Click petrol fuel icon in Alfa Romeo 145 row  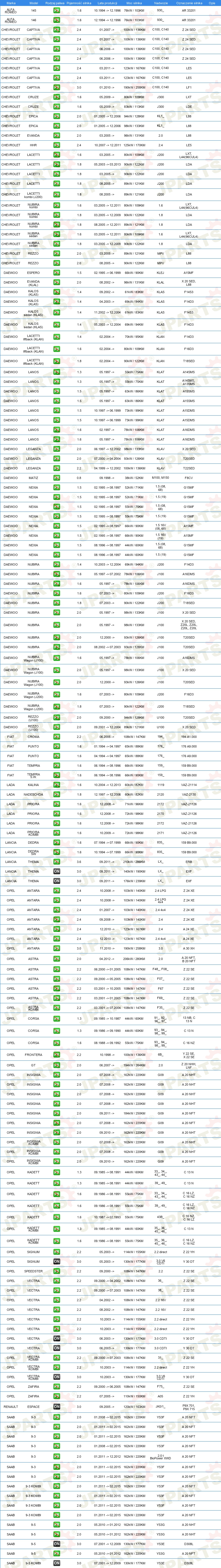click(57, 11)
